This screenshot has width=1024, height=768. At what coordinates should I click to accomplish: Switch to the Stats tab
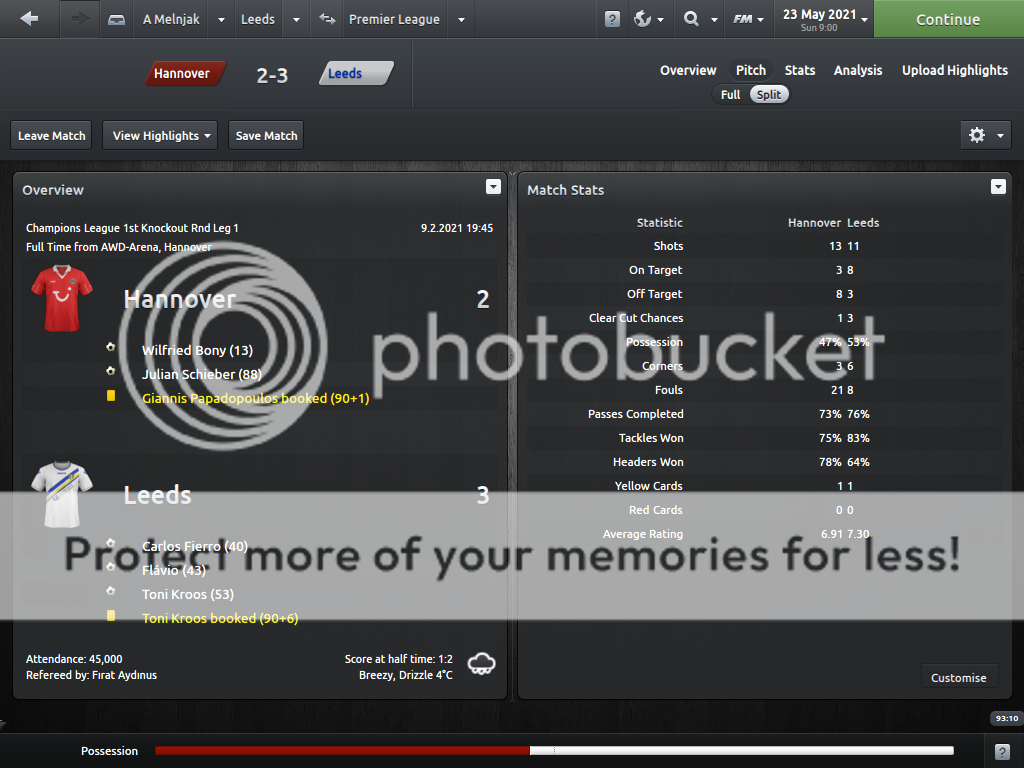[x=799, y=70]
